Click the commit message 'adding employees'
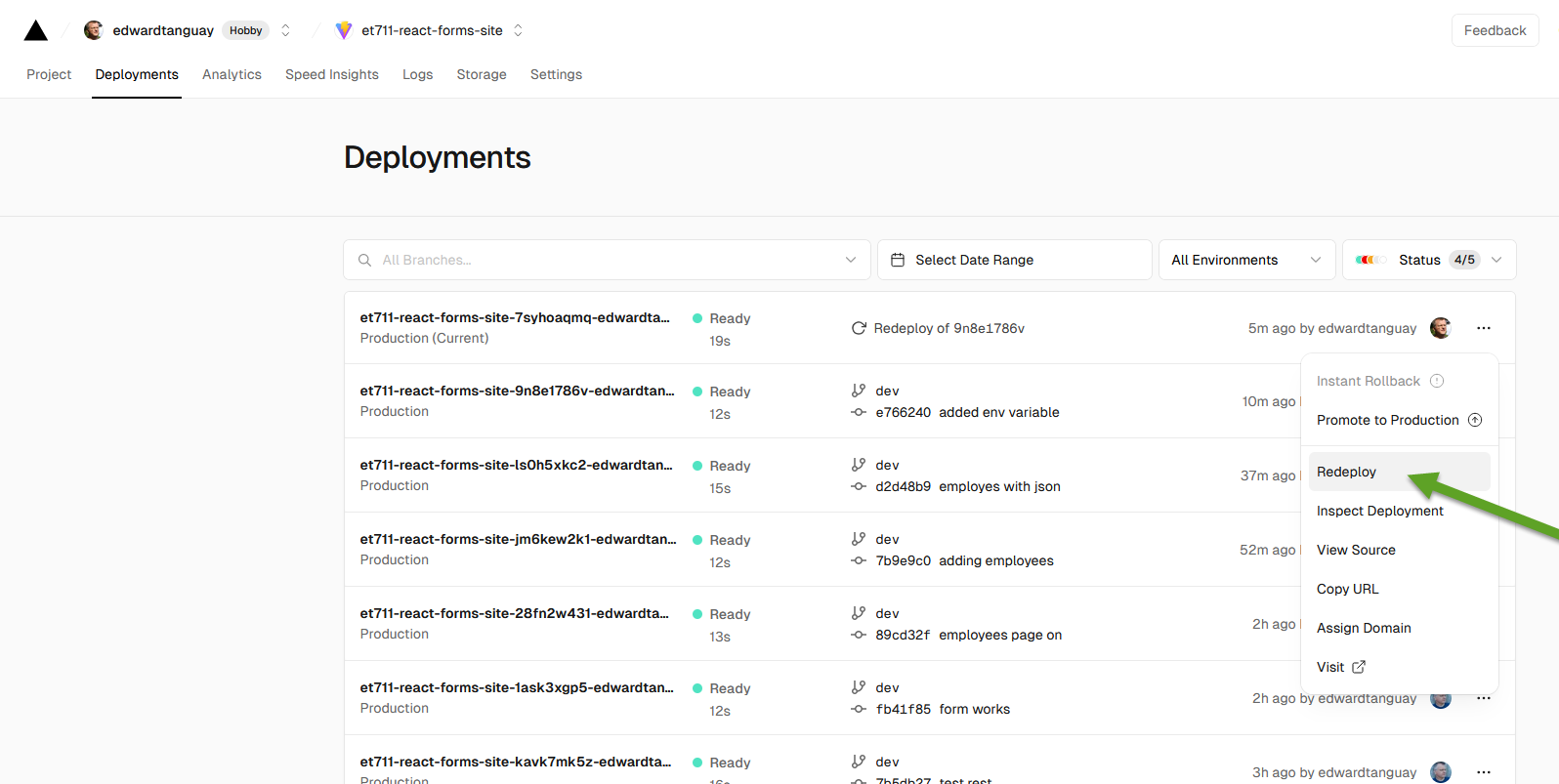Image resolution: width=1559 pixels, height=784 pixels. point(996,560)
